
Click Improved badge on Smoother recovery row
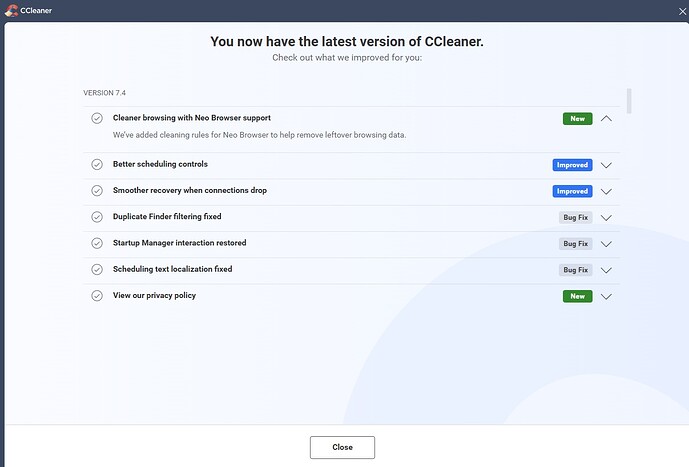[x=573, y=191]
